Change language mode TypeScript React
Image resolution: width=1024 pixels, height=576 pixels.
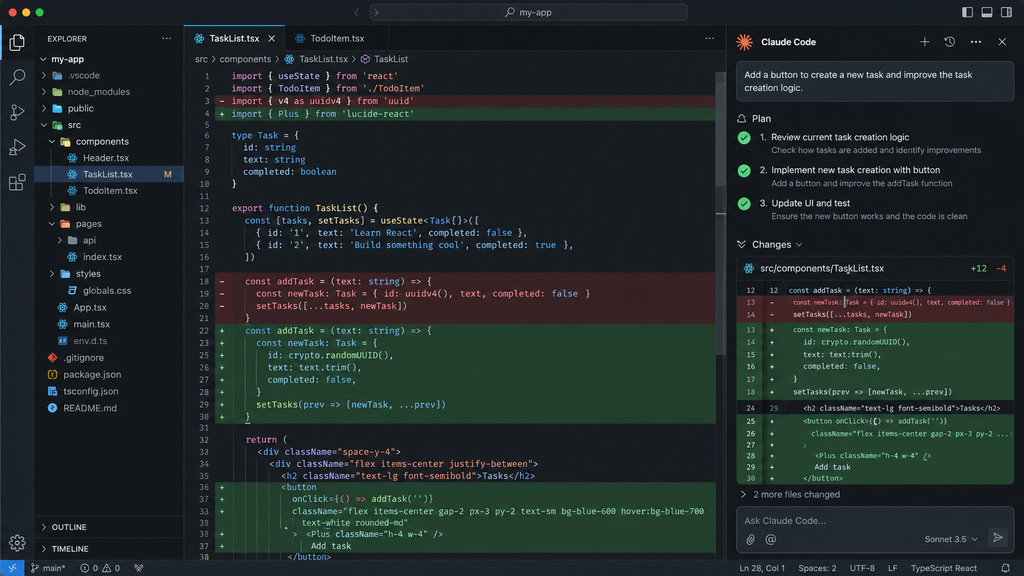[944, 568]
